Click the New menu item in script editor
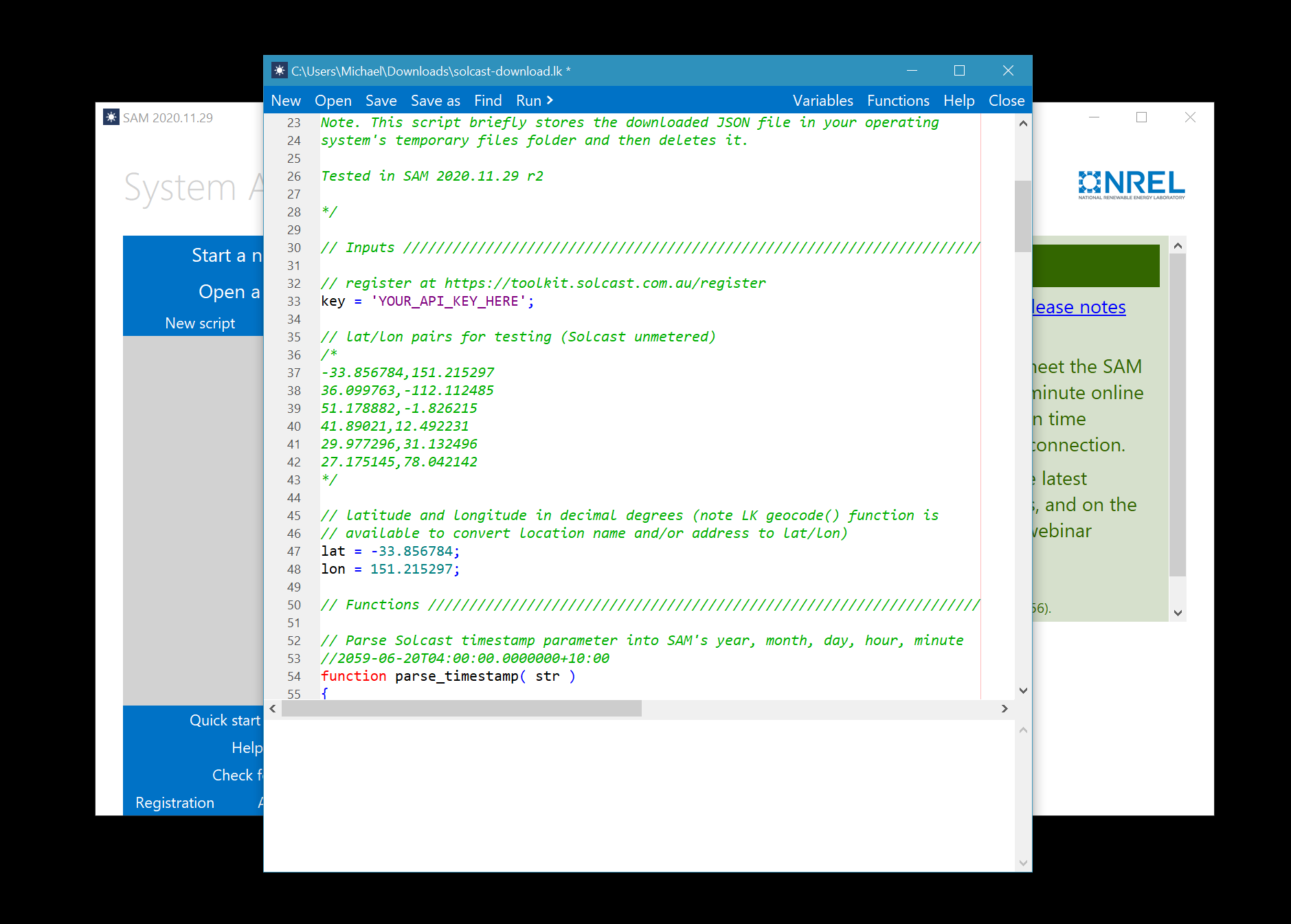This screenshot has height=924, width=1291. 286,100
